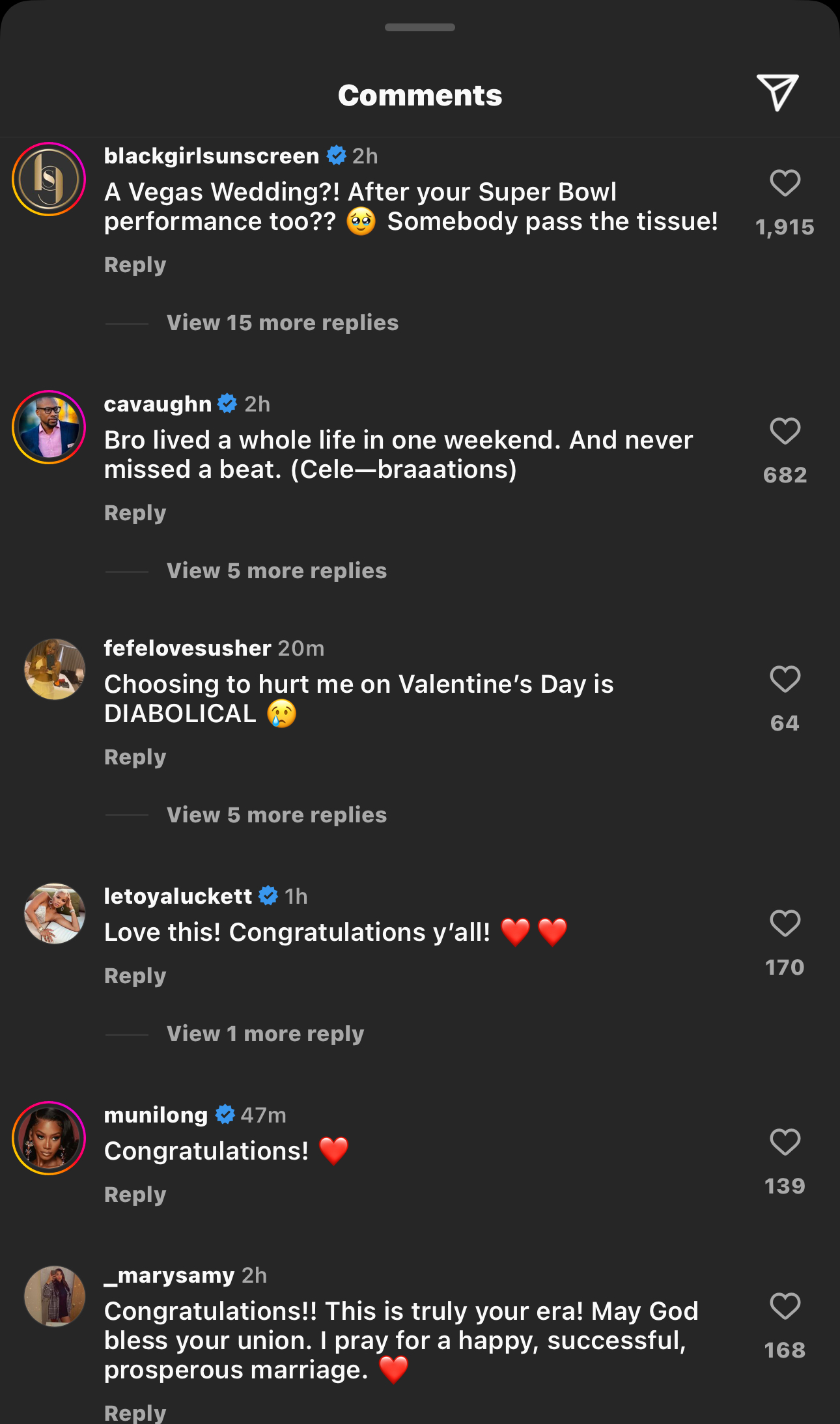Reply to cavaughn's comment
The width and height of the screenshot is (840, 1424).
click(x=135, y=513)
